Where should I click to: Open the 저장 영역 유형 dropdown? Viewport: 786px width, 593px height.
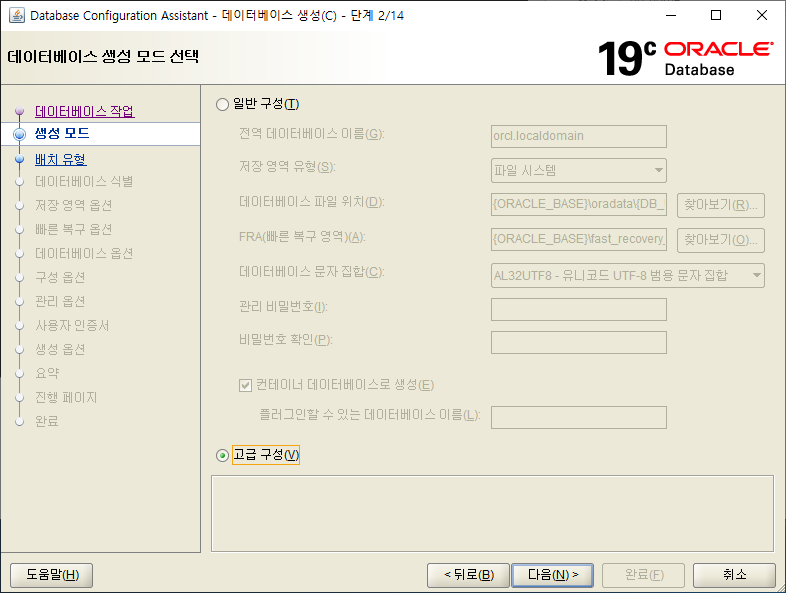click(x=578, y=170)
